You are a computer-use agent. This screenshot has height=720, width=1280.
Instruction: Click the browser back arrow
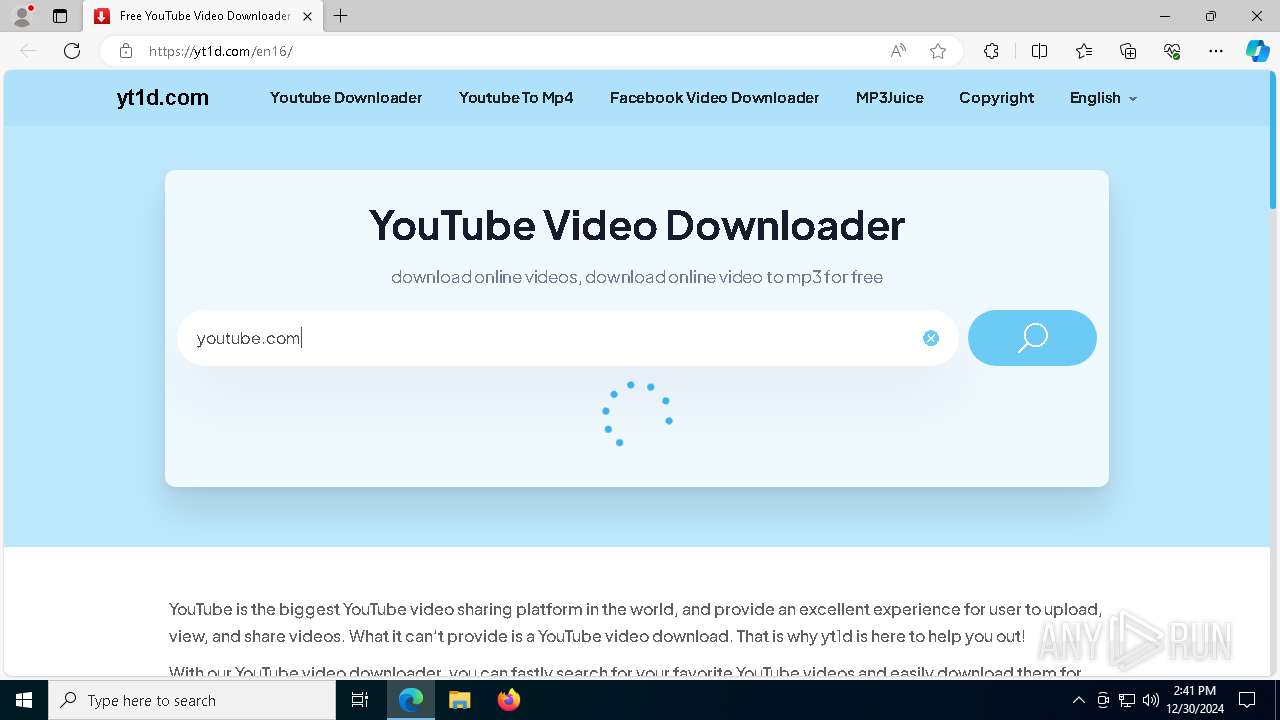point(28,51)
